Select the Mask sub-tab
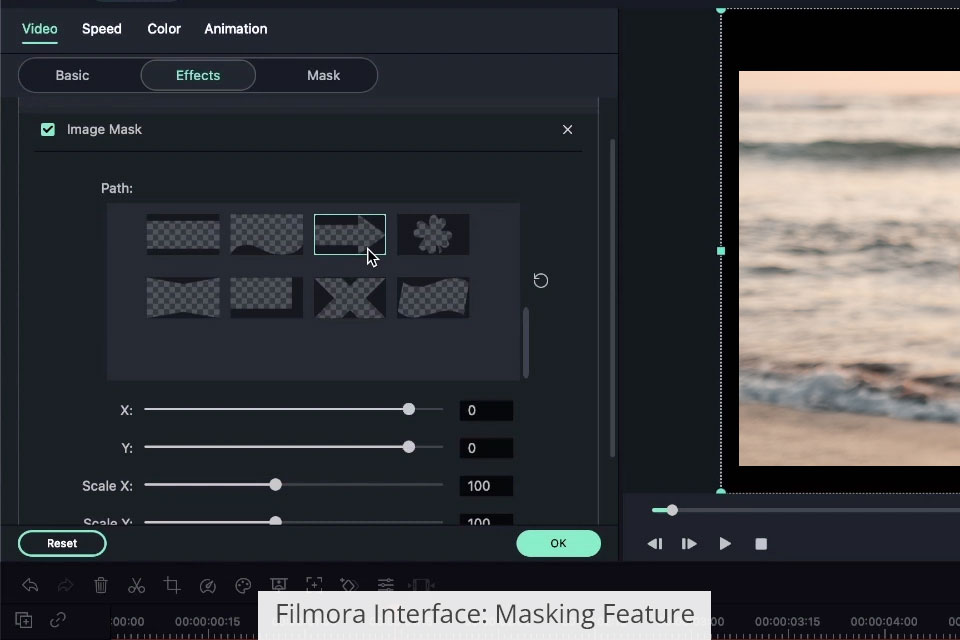960x640 pixels. click(x=323, y=75)
